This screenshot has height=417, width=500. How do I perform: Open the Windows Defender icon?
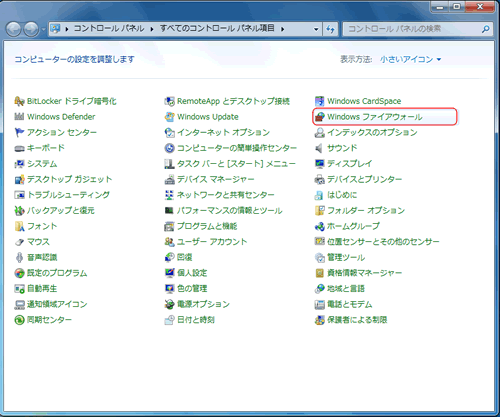pyautogui.click(x=19, y=117)
